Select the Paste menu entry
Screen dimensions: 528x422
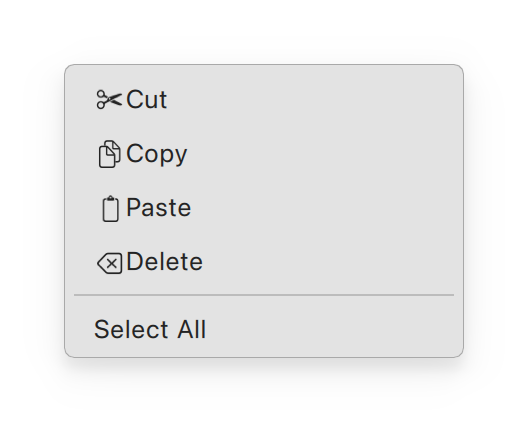(x=264, y=208)
